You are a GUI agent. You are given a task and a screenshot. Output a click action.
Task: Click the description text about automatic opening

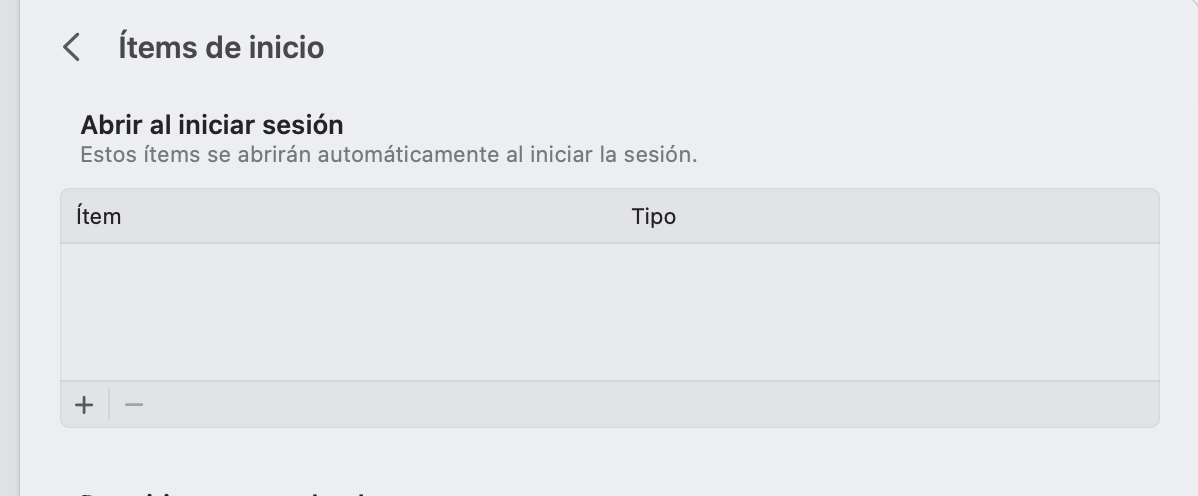(x=388, y=155)
